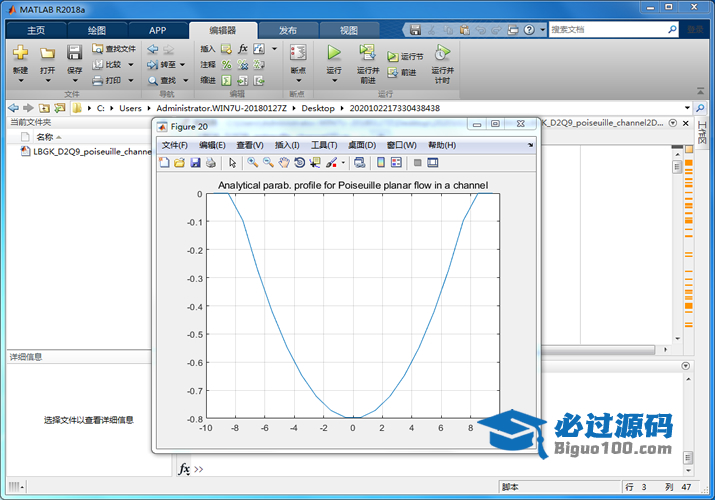Click the comment percent (%) icon
The height and width of the screenshot is (500, 715).
click(x=226, y=65)
